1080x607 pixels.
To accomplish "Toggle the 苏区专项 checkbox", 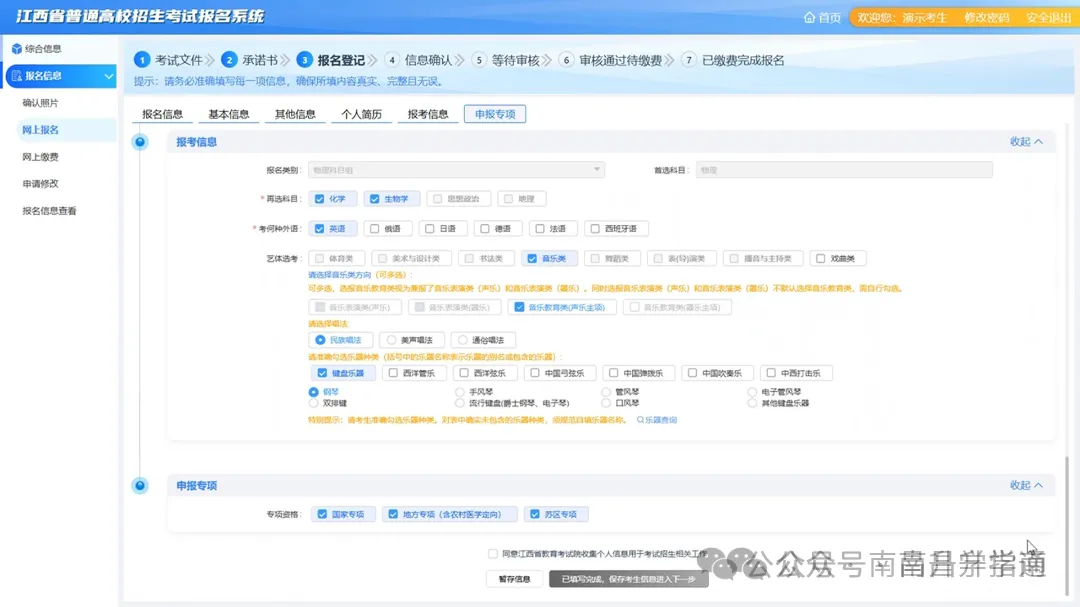I will coord(535,514).
